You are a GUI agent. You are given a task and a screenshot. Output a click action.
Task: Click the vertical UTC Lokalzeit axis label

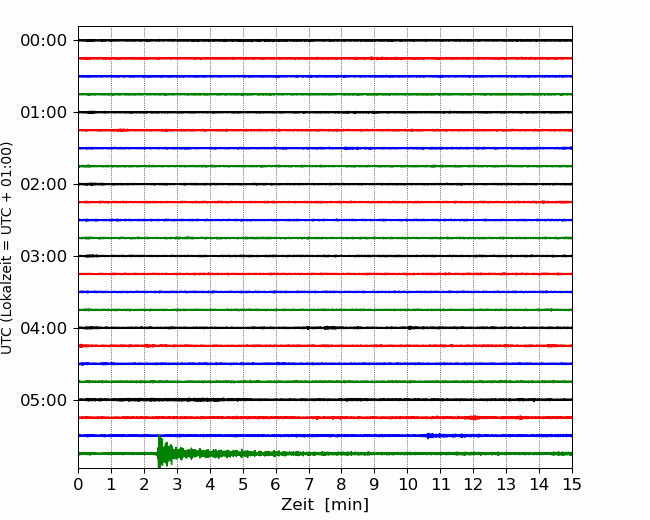pos(7,248)
